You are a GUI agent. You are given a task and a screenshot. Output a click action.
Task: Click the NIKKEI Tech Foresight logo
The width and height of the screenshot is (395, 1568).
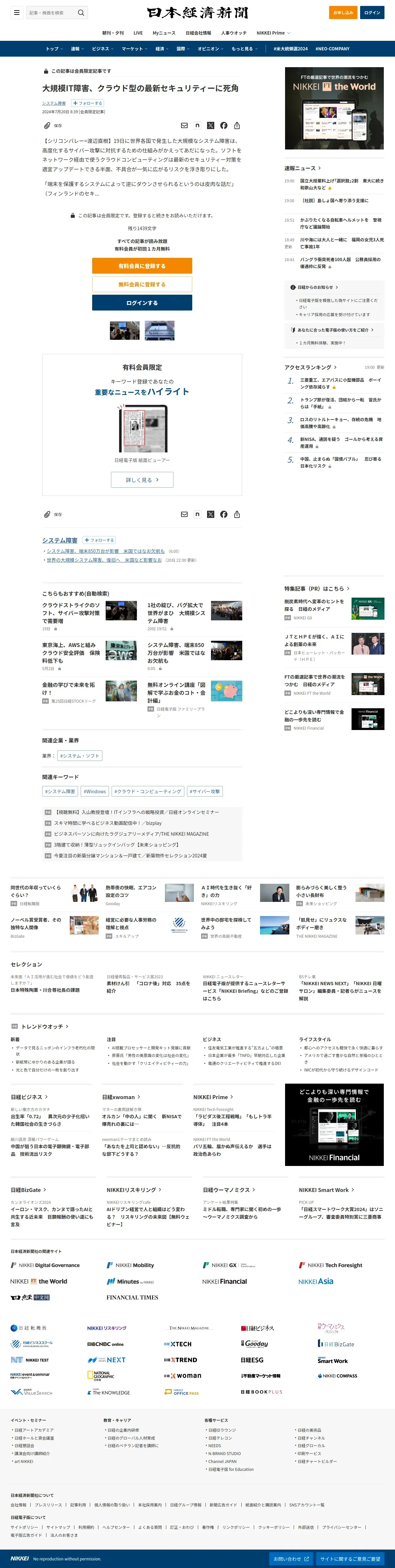(x=330, y=1265)
